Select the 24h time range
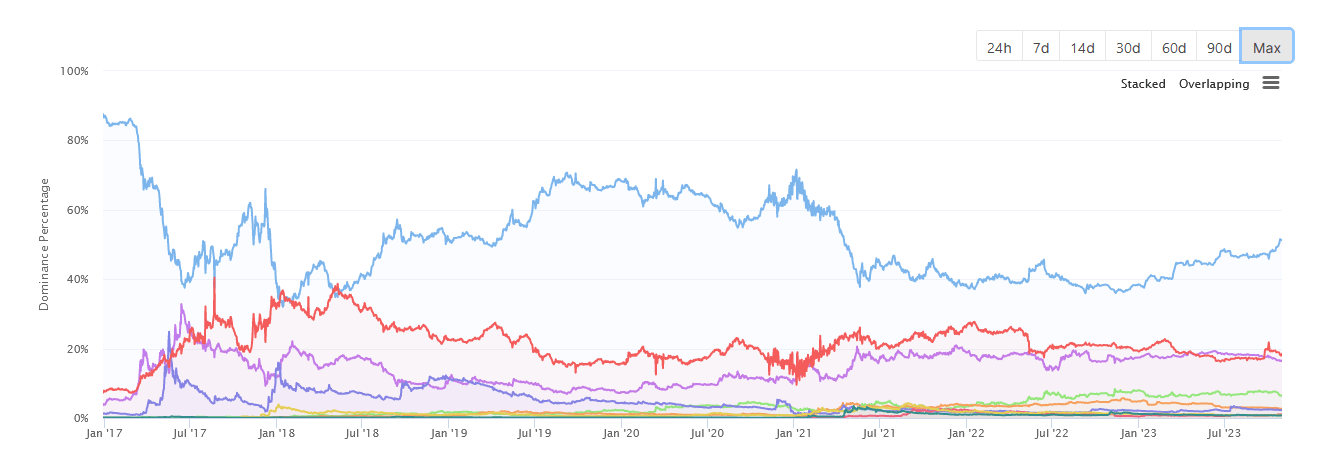1341x453 pixels. [x=999, y=47]
